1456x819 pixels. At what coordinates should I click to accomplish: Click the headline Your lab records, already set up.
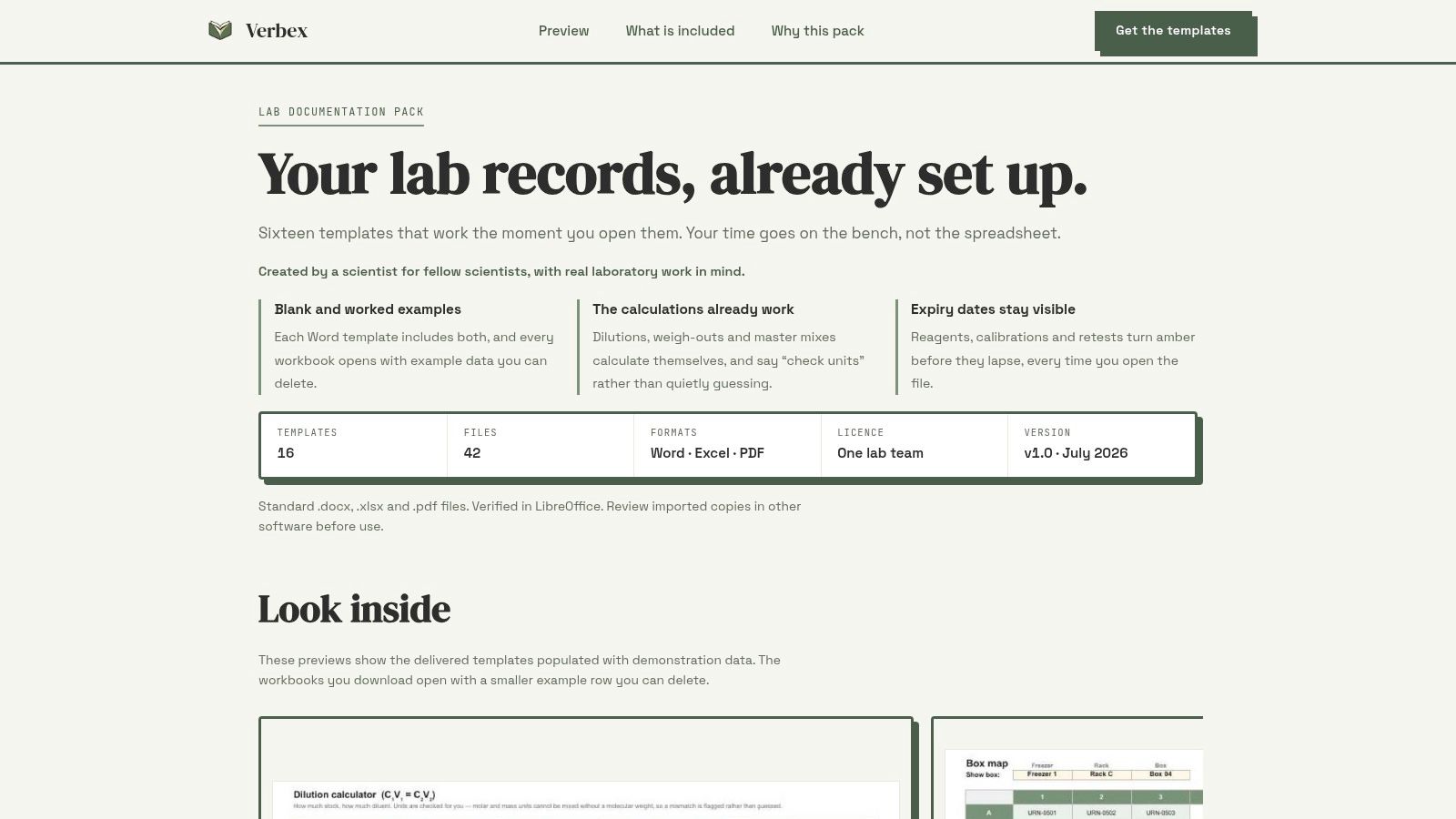[x=672, y=174]
